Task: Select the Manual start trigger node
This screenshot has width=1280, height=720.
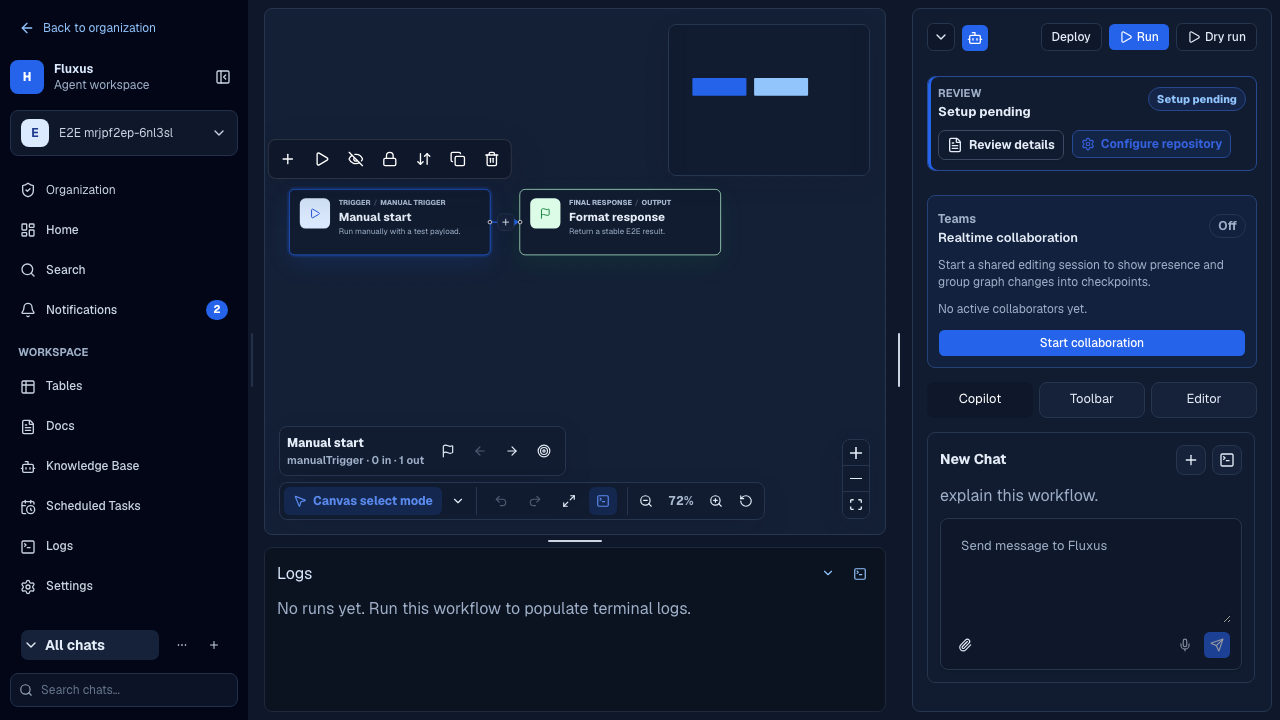Action: click(x=390, y=222)
